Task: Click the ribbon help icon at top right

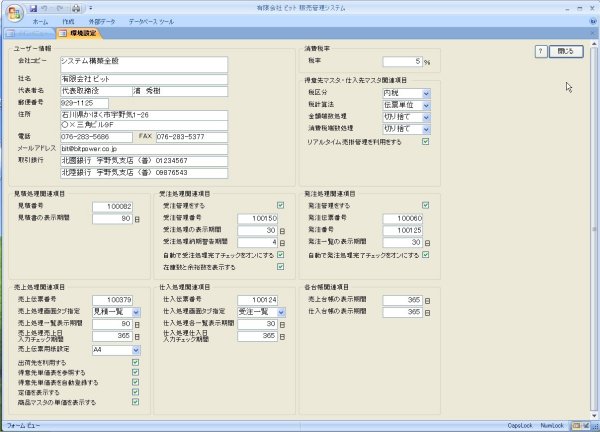Action: 593,21
